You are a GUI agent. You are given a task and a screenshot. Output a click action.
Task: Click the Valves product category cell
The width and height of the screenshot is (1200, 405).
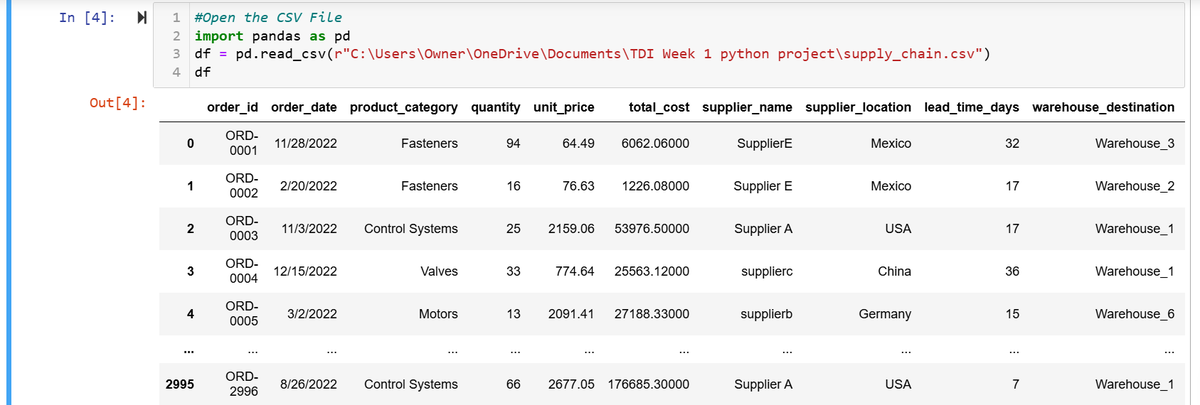pyautogui.click(x=440, y=271)
